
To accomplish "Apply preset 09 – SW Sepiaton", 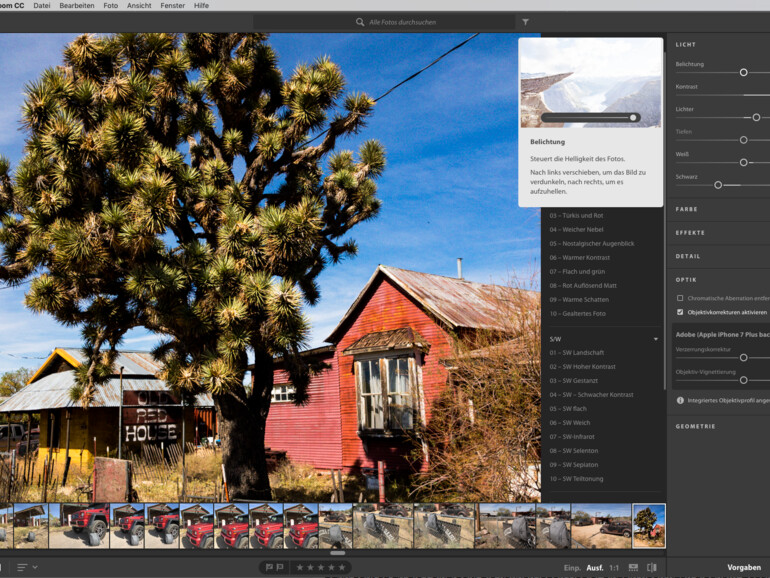I will pos(574,465).
